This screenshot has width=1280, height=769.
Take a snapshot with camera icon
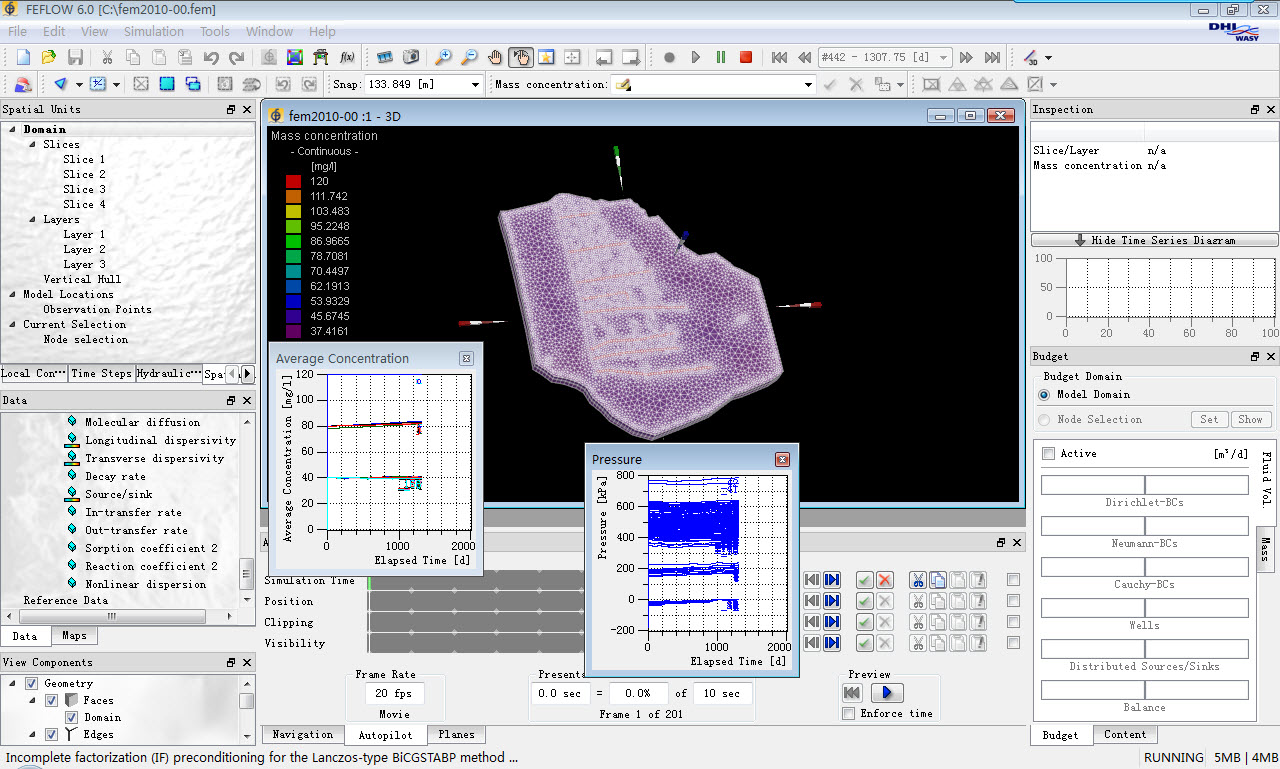click(411, 57)
